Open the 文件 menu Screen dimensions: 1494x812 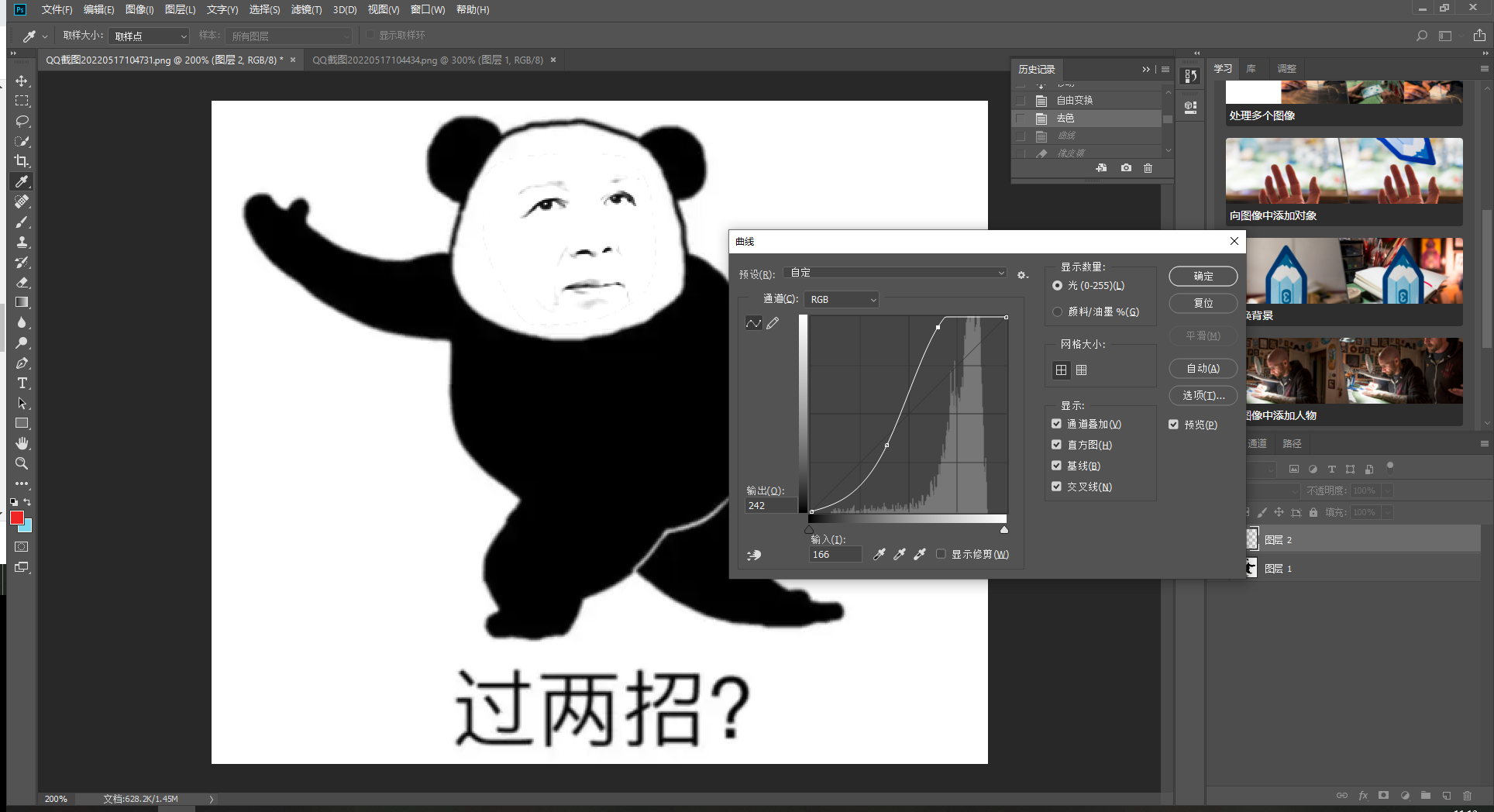[x=57, y=9]
